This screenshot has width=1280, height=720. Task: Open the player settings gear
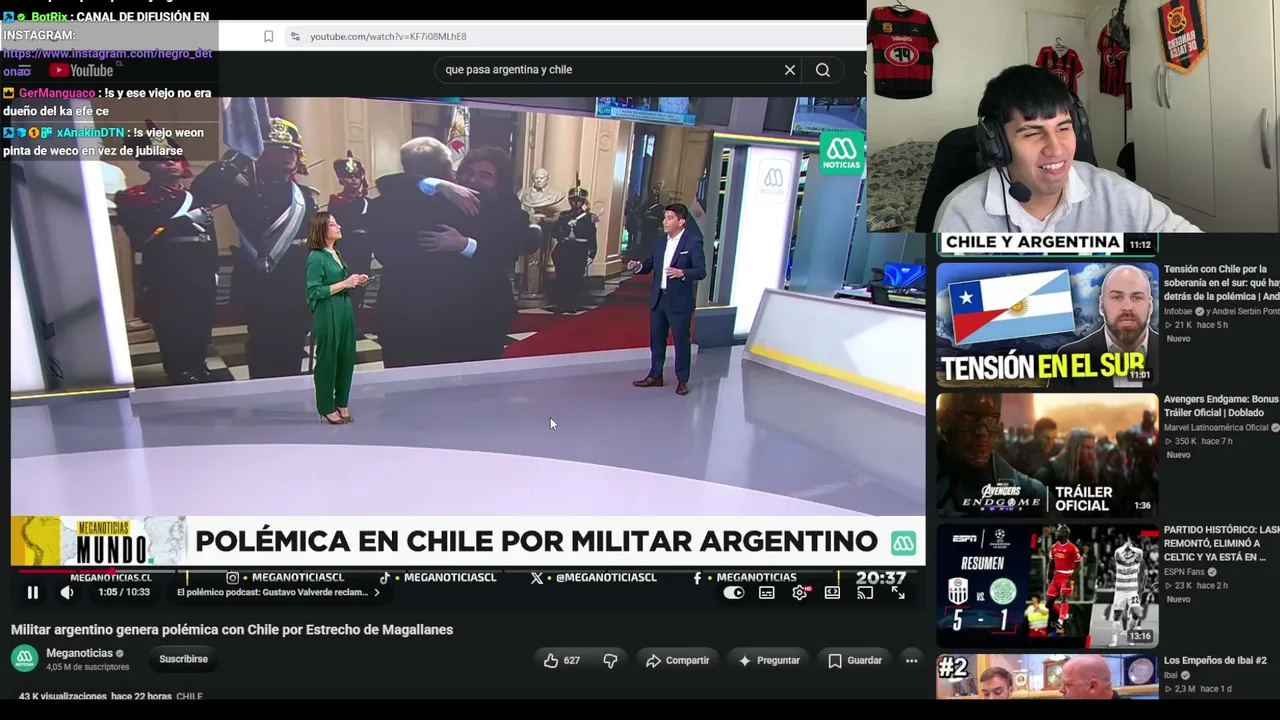[x=800, y=593]
